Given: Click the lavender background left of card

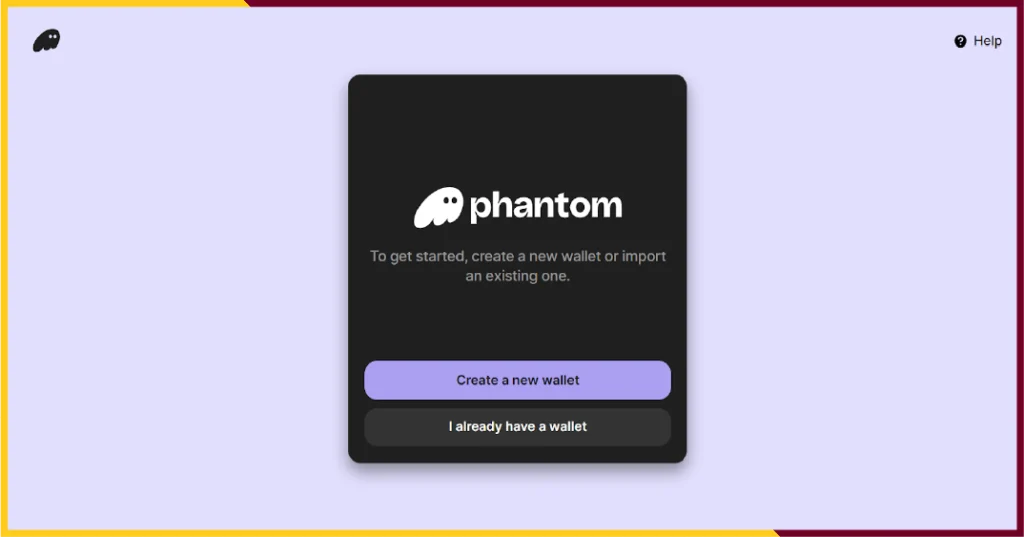Looking at the screenshot, I should (176, 274).
